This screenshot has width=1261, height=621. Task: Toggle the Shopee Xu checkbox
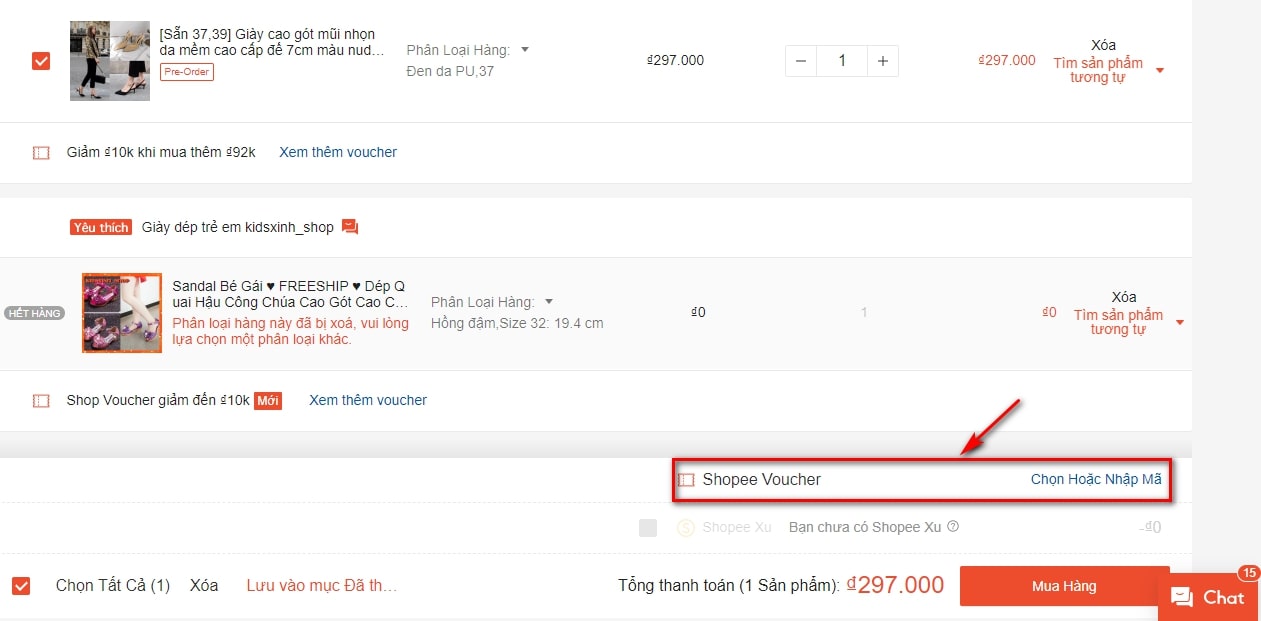(x=648, y=528)
